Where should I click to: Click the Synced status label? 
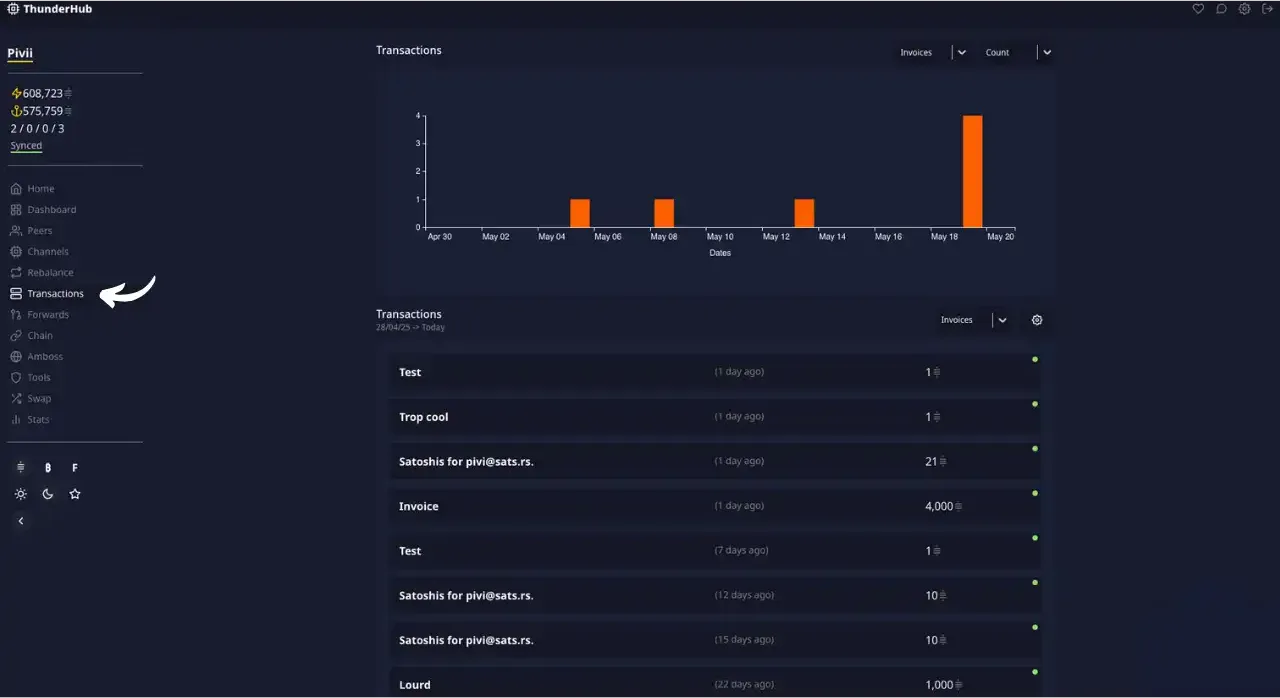[x=26, y=146]
